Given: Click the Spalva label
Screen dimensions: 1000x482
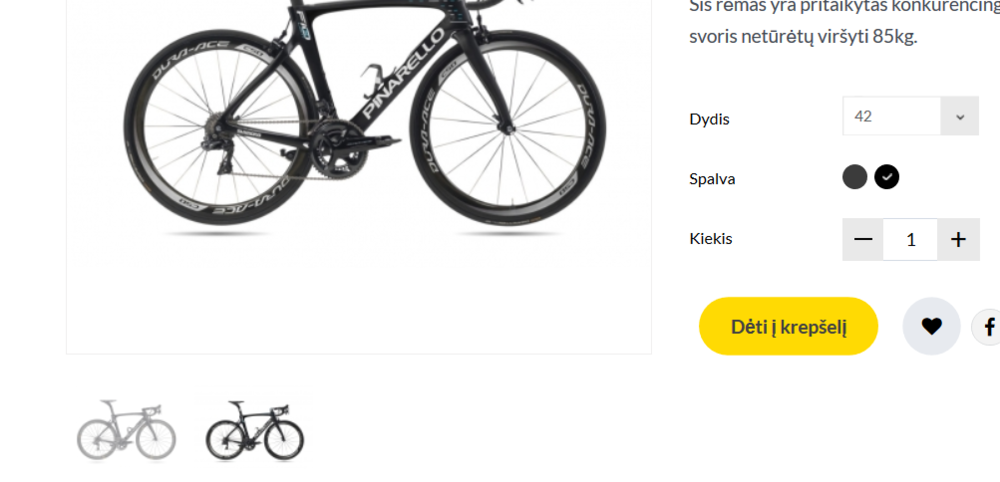Looking at the screenshot, I should (x=712, y=179).
